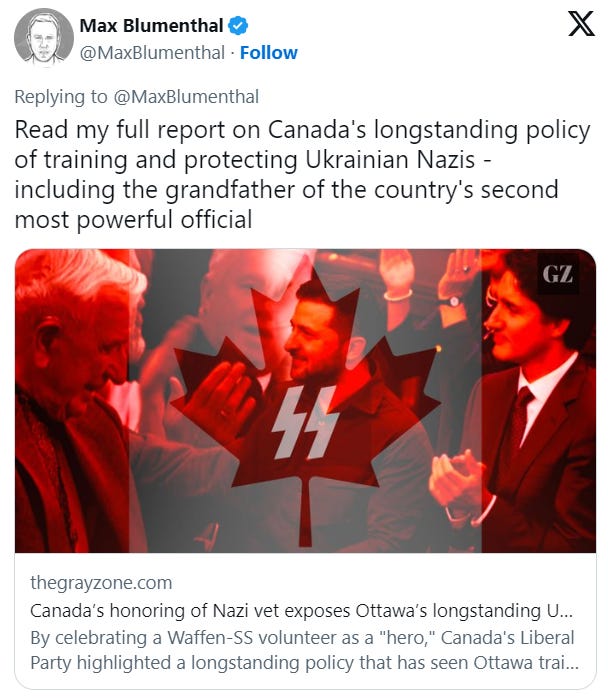Click the right side of preview image
This screenshot has height=698, width=608.
539,401
